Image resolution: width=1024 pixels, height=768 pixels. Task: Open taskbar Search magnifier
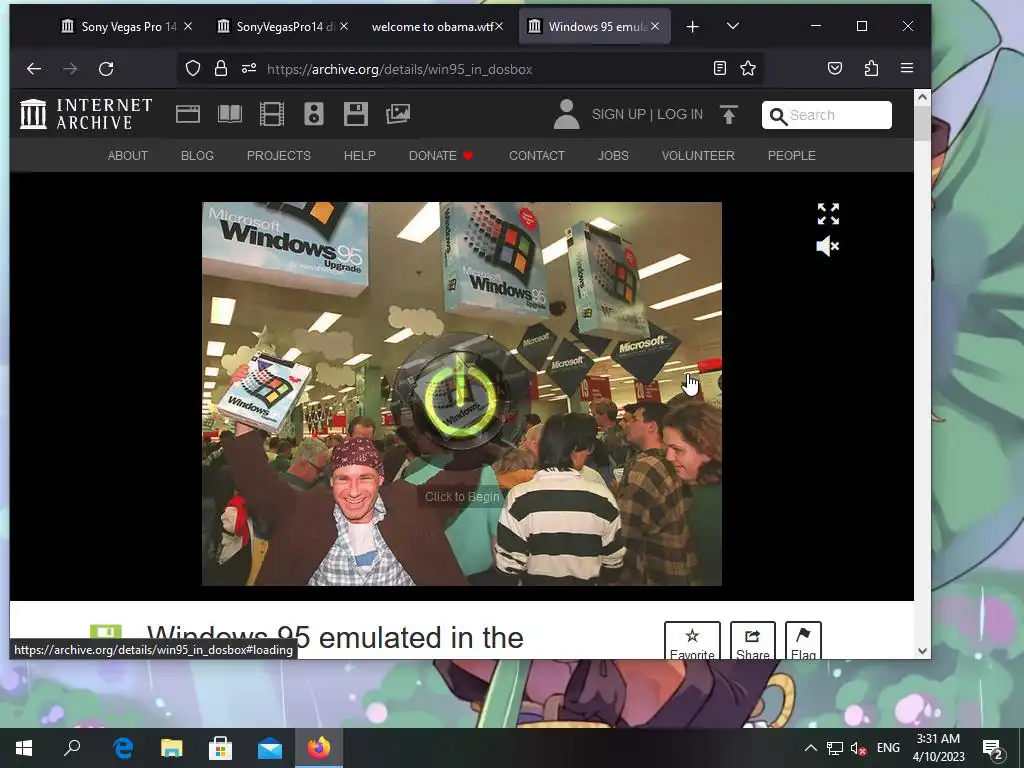click(72, 748)
